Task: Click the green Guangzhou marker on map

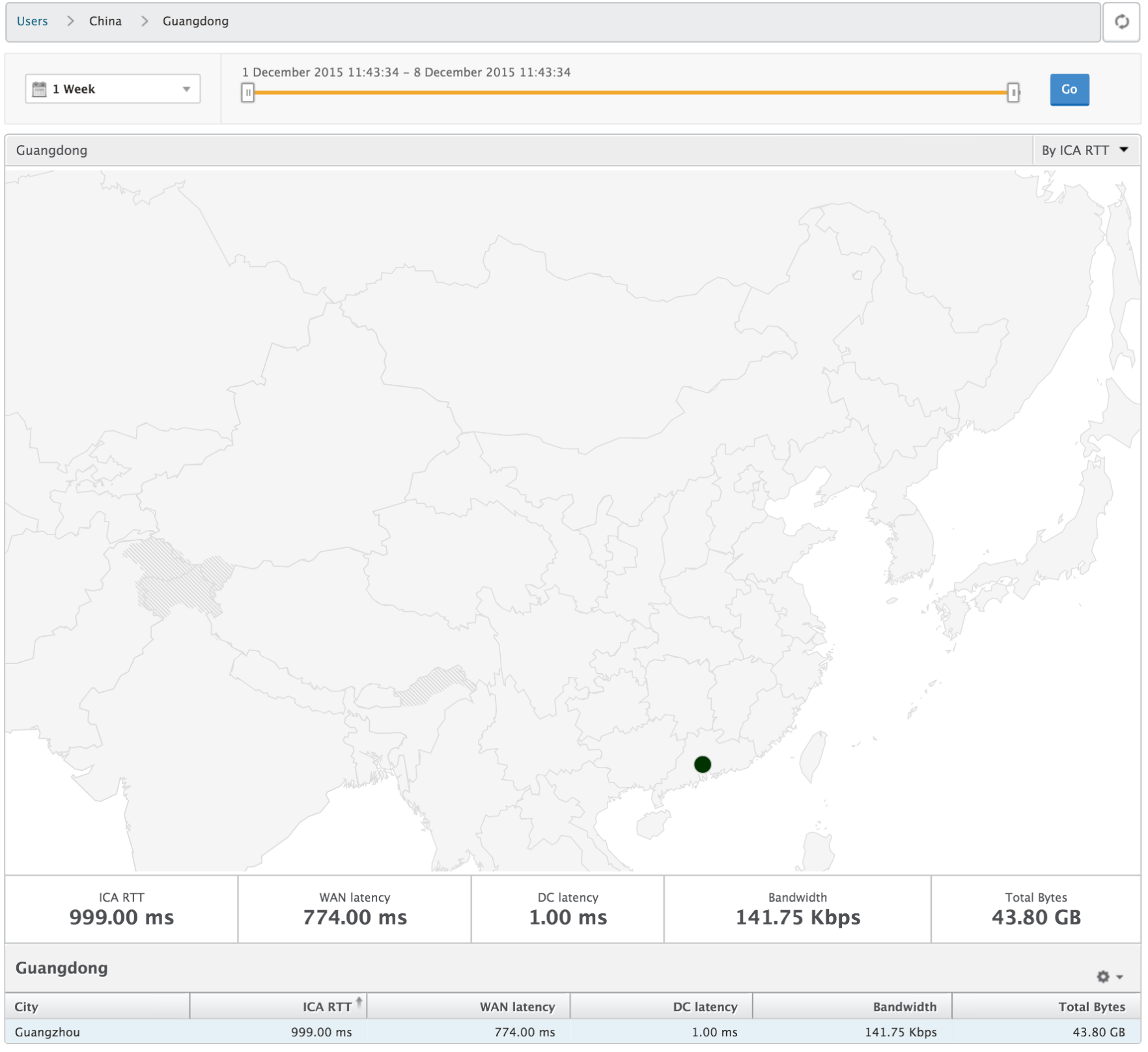Action: [702, 764]
